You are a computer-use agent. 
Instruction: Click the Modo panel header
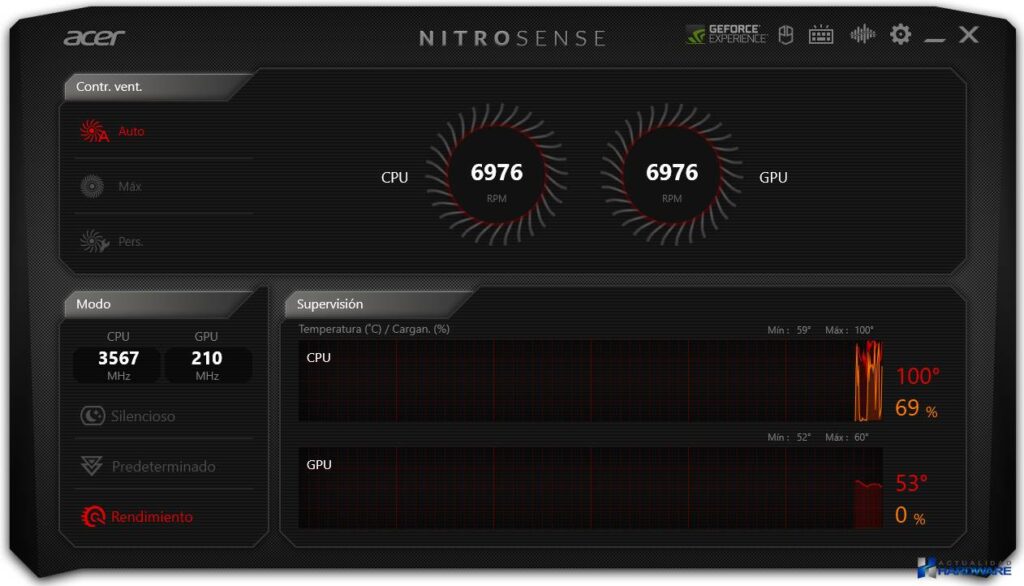coord(94,304)
